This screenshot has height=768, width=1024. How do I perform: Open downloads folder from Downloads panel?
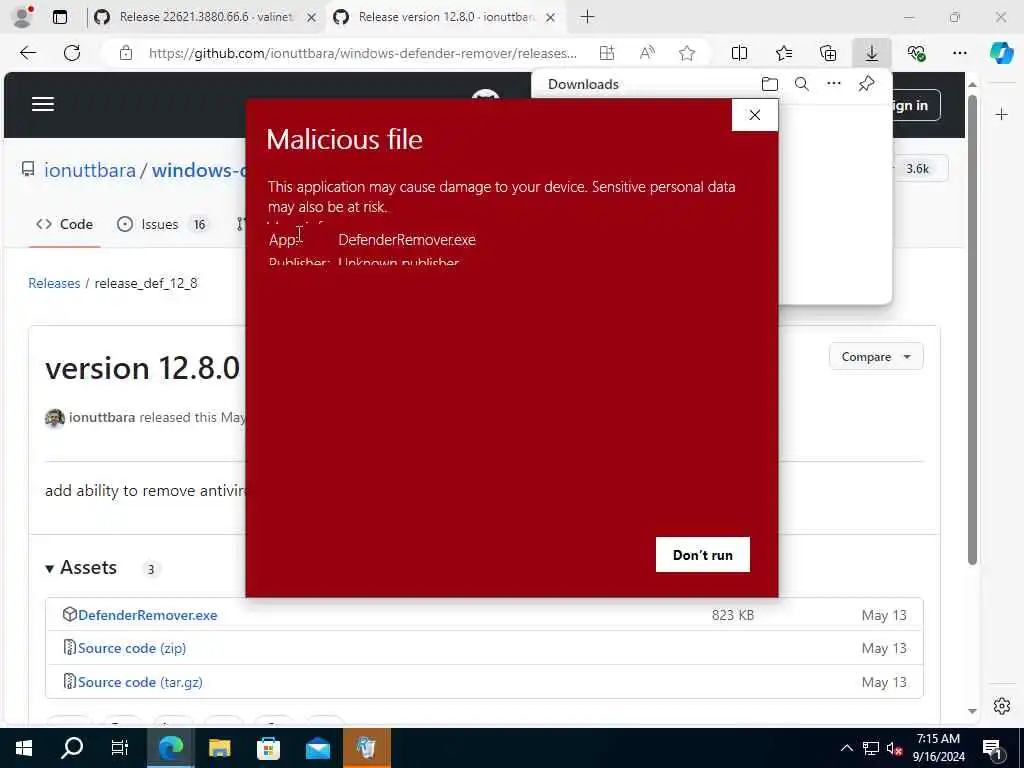[x=770, y=84]
